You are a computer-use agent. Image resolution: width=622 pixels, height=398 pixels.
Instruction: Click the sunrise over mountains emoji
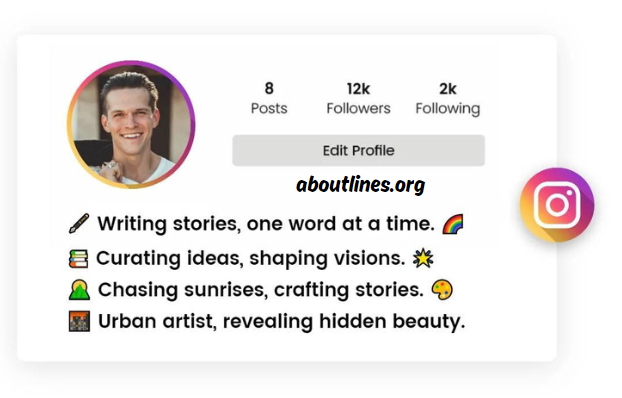click(x=79, y=290)
